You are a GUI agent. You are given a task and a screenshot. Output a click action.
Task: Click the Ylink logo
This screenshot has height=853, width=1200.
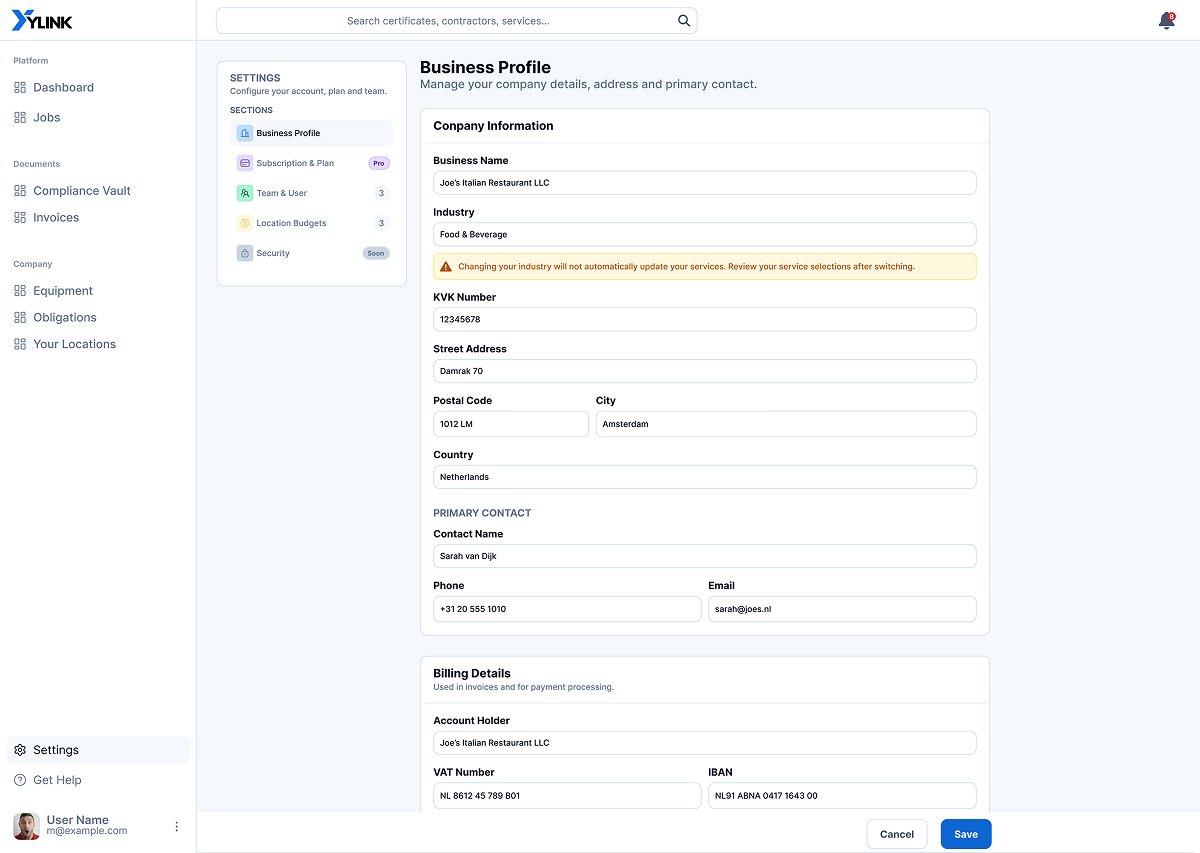(42, 21)
